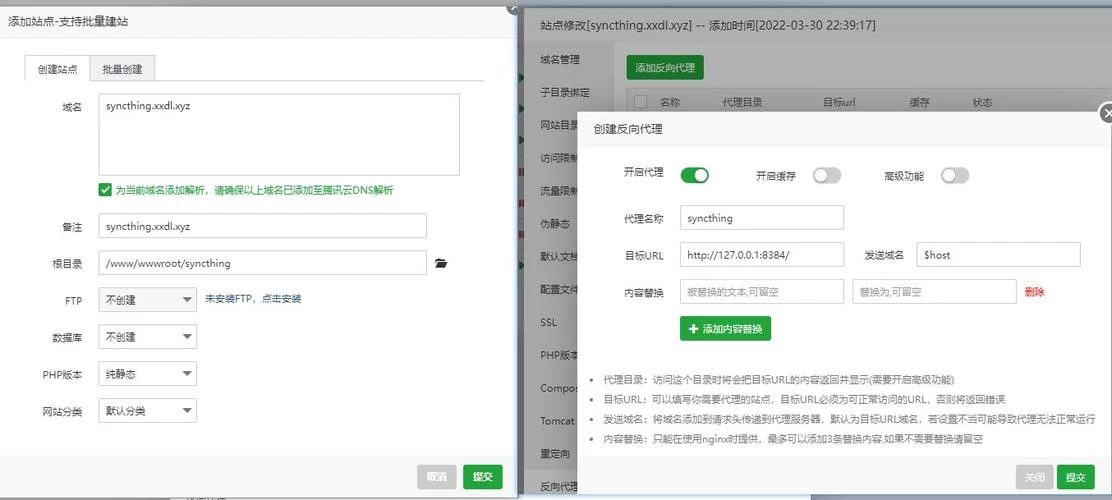Switch to the 批量创建 tab
The height and width of the screenshot is (500, 1112).
tap(122, 69)
